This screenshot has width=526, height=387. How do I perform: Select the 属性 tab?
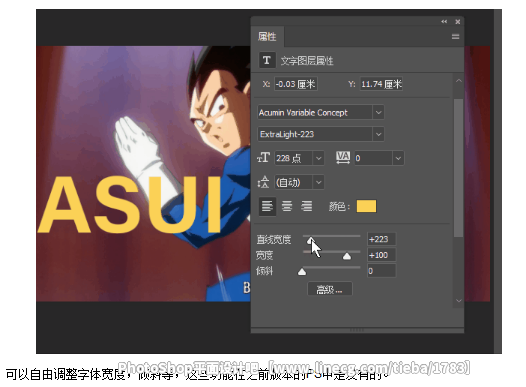[x=267, y=37]
